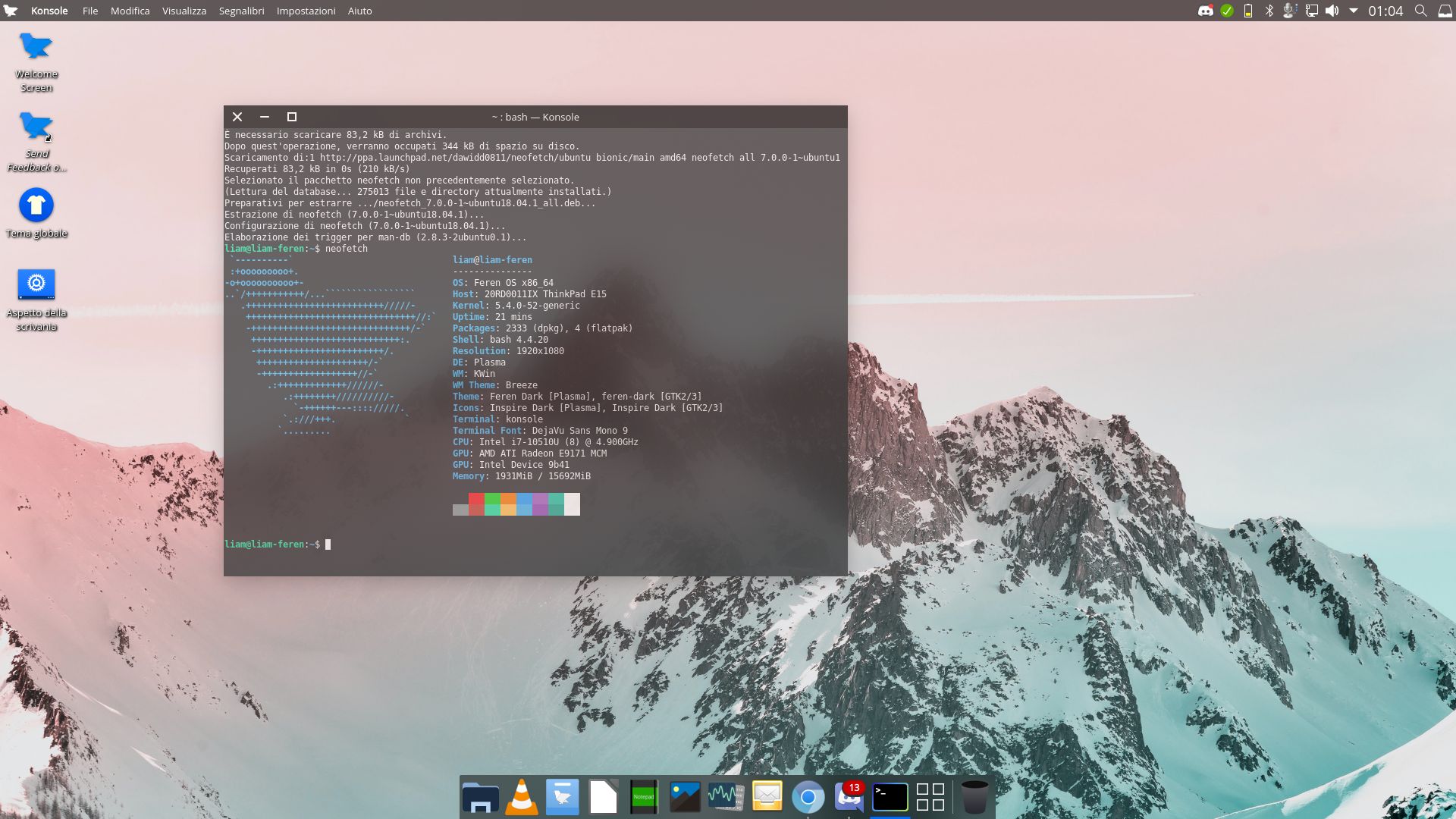Image resolution: width=1456 pixels, height=819 pixels.
Task: Launch LibreOffice from the dock
Action: tap(603, 797)
